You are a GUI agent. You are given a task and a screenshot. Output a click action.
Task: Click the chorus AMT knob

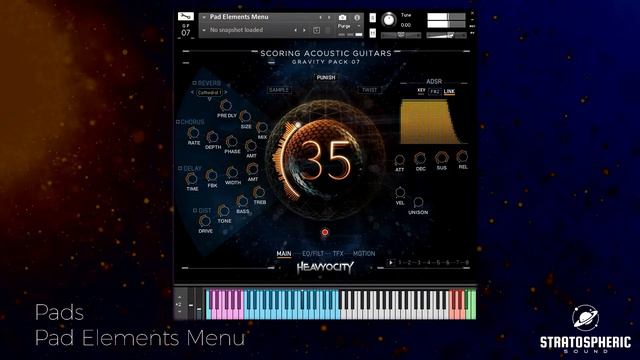pyautogui.click(x=251, y=145)
